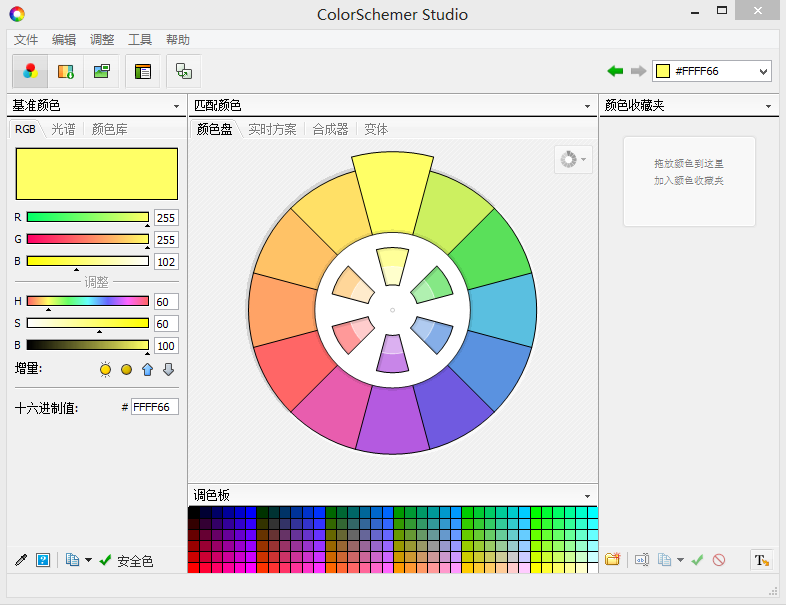Apply favorite with green checkmark
The image size is (786, 605).
[697, 559]
